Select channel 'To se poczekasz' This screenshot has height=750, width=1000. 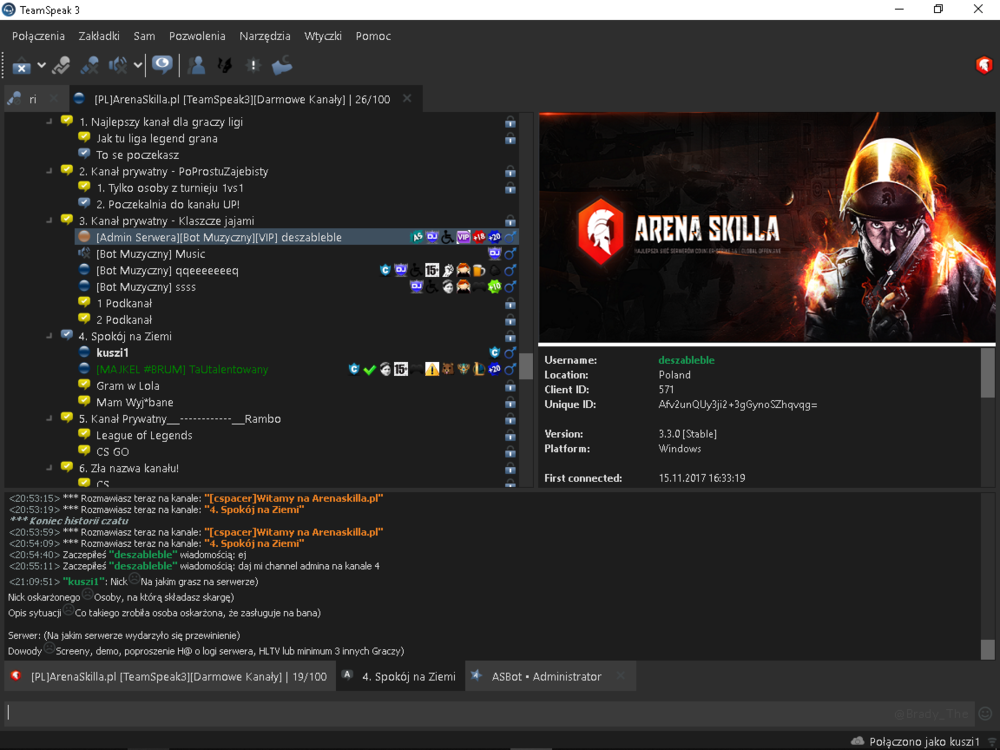coord(137,155)
